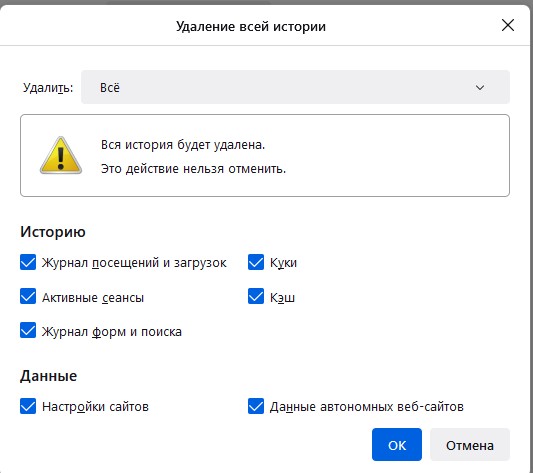This screenshot has width=533, height=473.
Task: Toggle Журнал форм и поиска checkbox
Action: coord(28,331)
